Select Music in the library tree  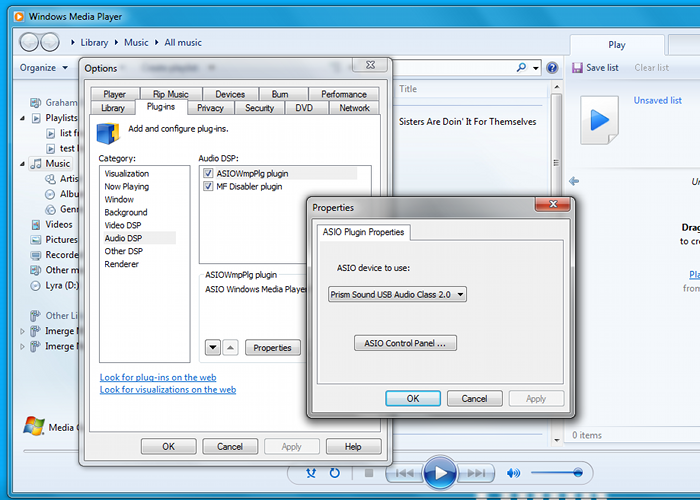(x=57, y=163)
